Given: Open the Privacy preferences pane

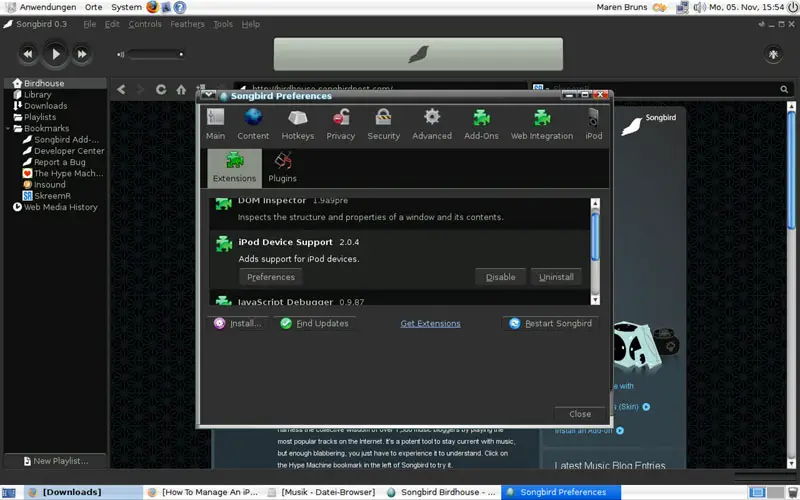Looking at the screenshot, I should tap(341, 124).
